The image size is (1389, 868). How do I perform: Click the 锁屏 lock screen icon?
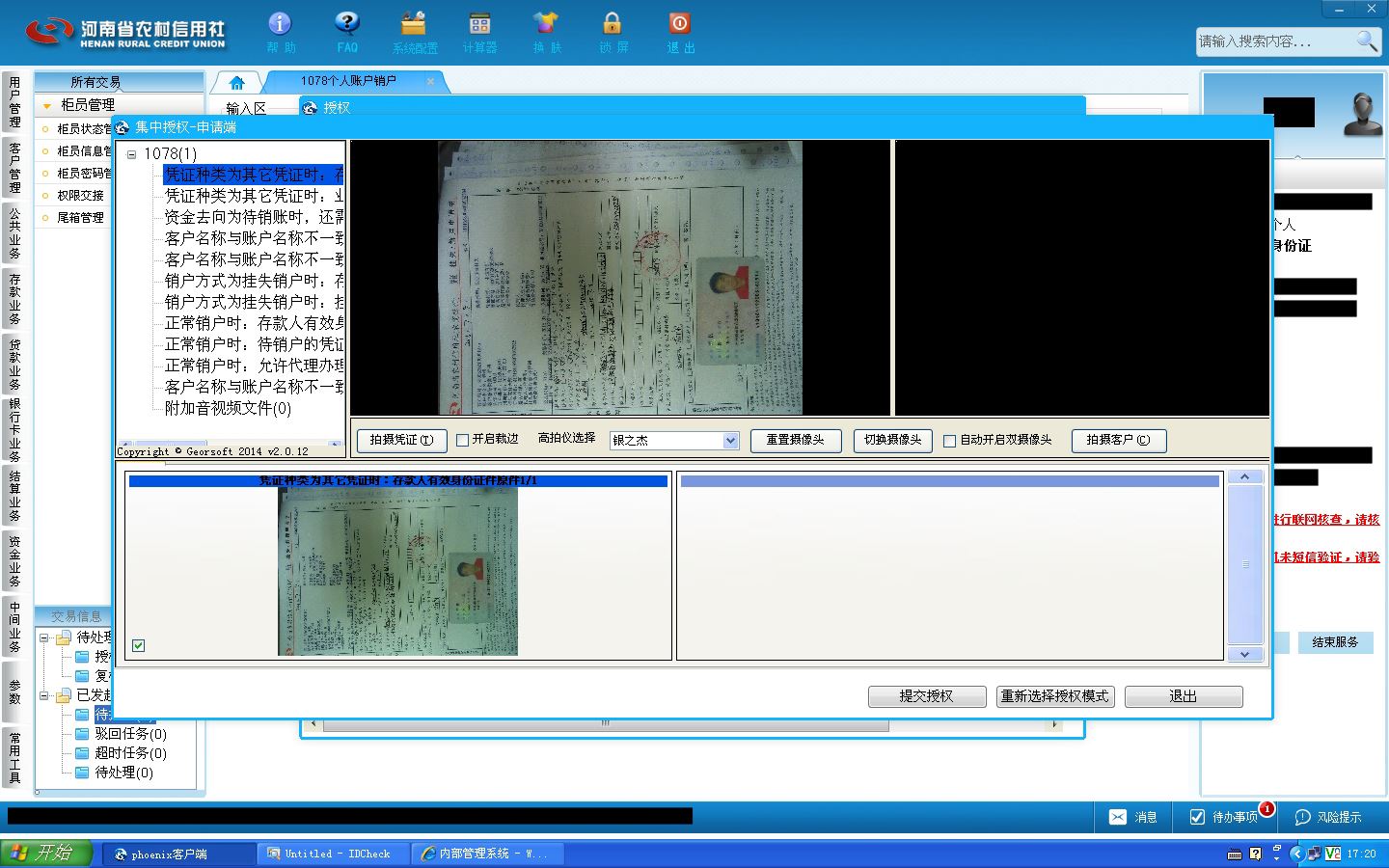click(612, 24)
